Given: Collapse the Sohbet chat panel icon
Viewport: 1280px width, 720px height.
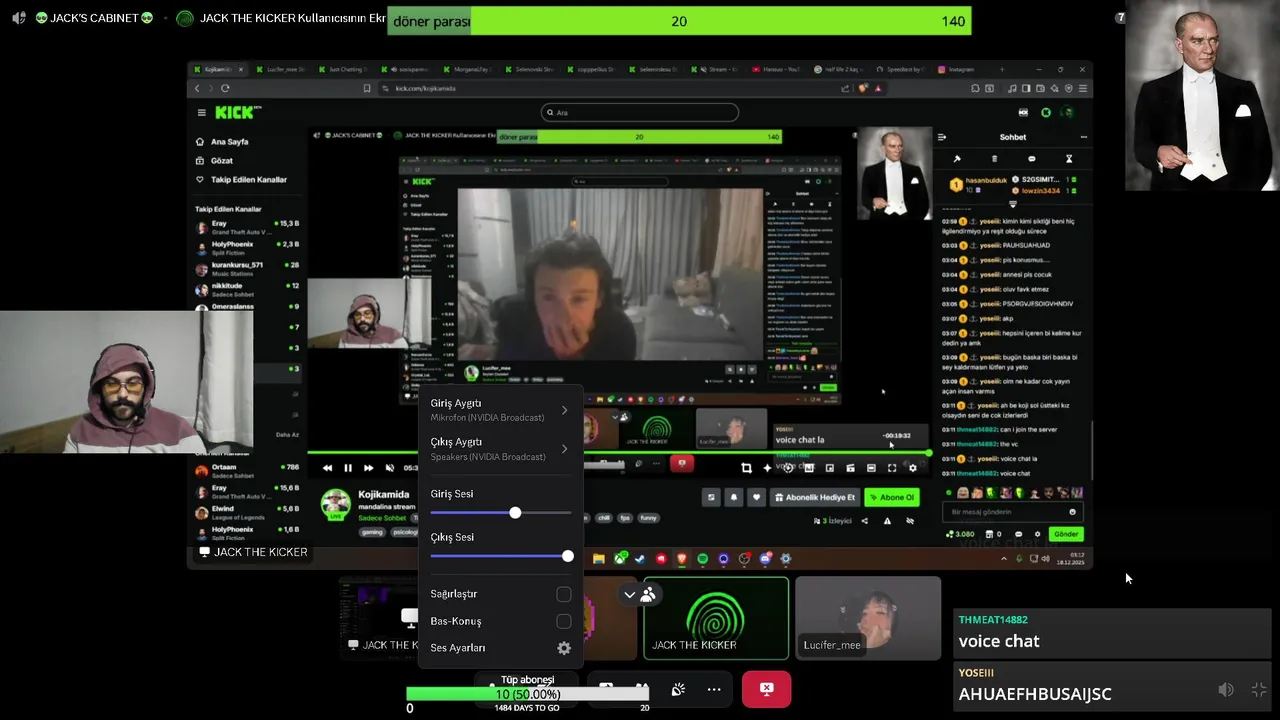Looking at the screenshot, I should pos(941,137).
